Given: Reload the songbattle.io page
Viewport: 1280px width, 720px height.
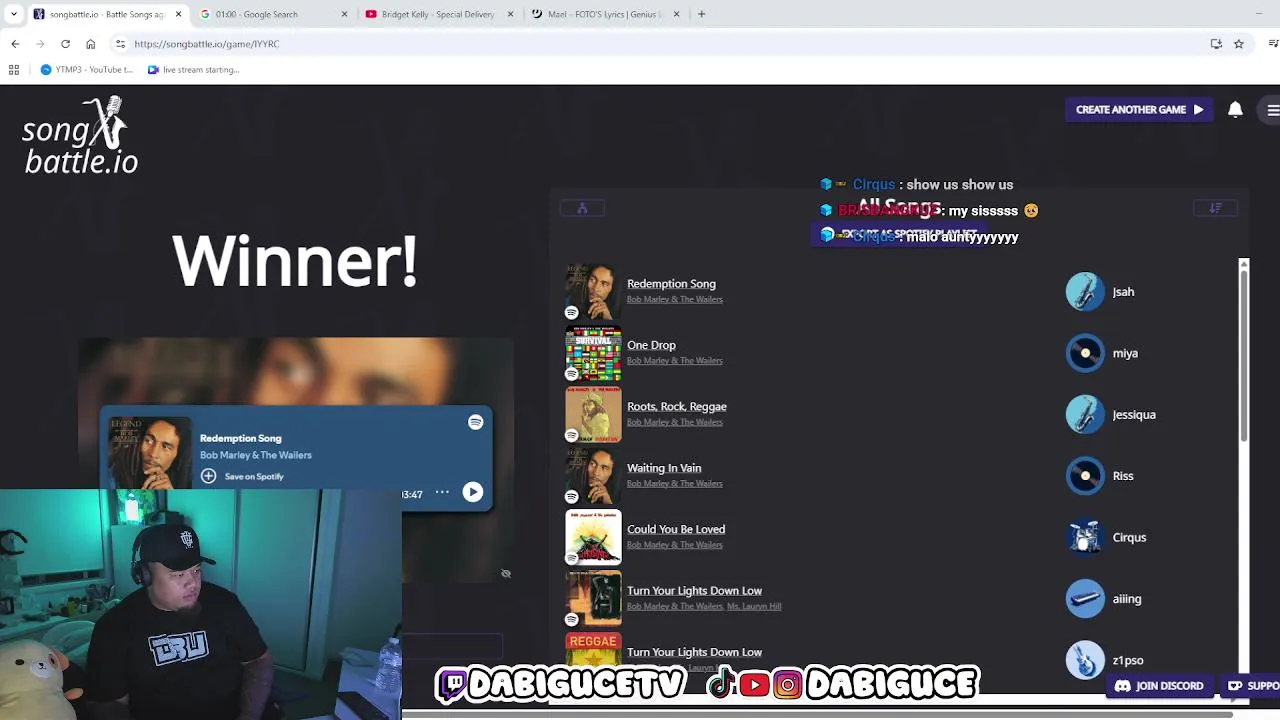Looking at the screenshot, I should [65, 44].
